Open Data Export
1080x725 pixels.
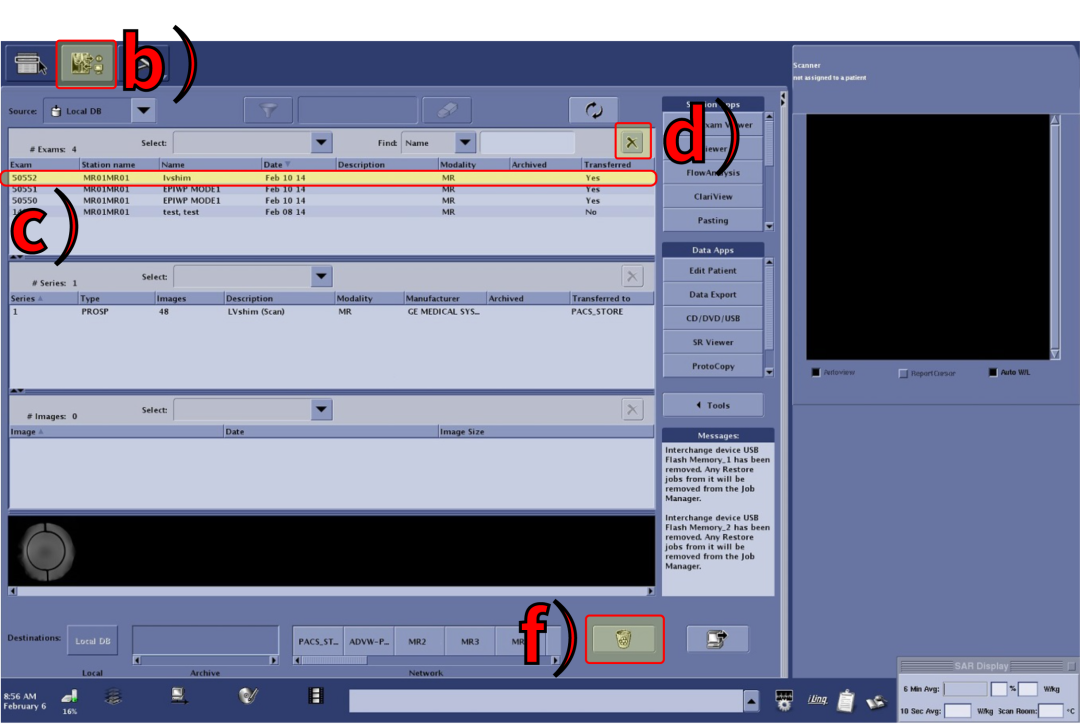click(x=713, y=294)
